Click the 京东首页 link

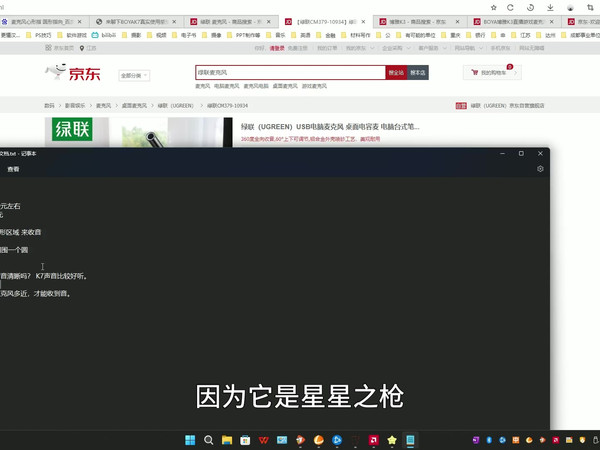[60, 48]
